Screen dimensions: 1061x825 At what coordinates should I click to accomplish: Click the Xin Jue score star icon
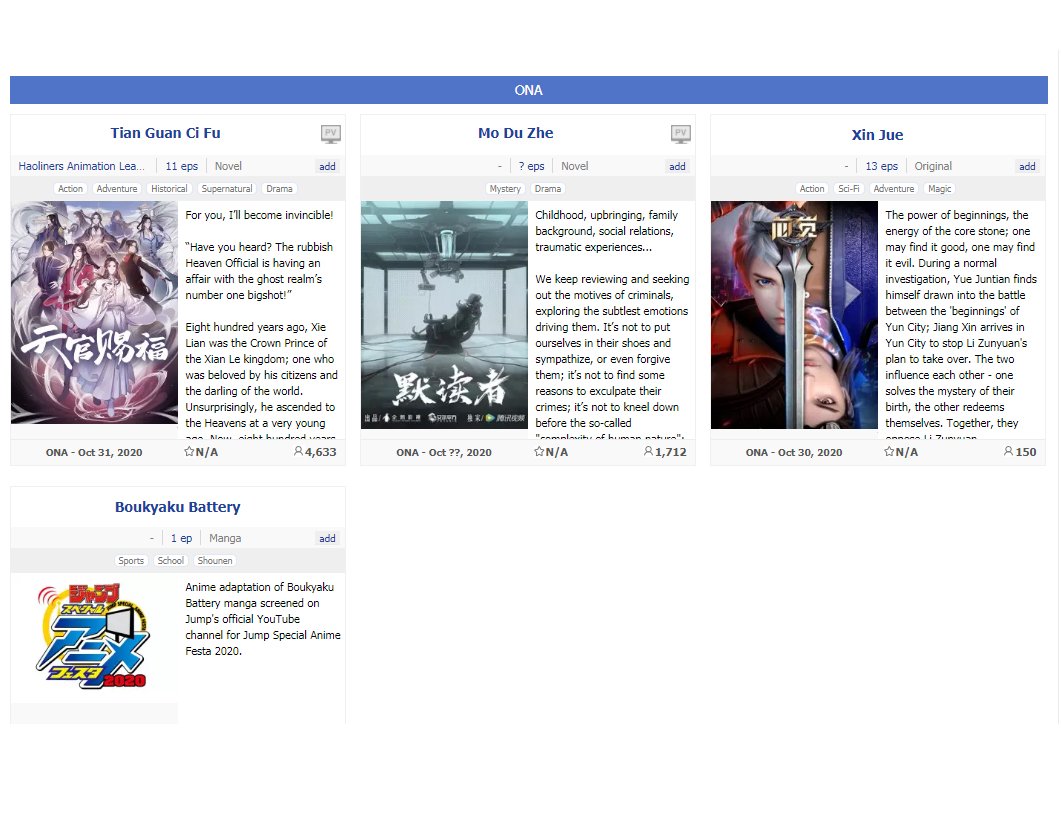[889, 451]
